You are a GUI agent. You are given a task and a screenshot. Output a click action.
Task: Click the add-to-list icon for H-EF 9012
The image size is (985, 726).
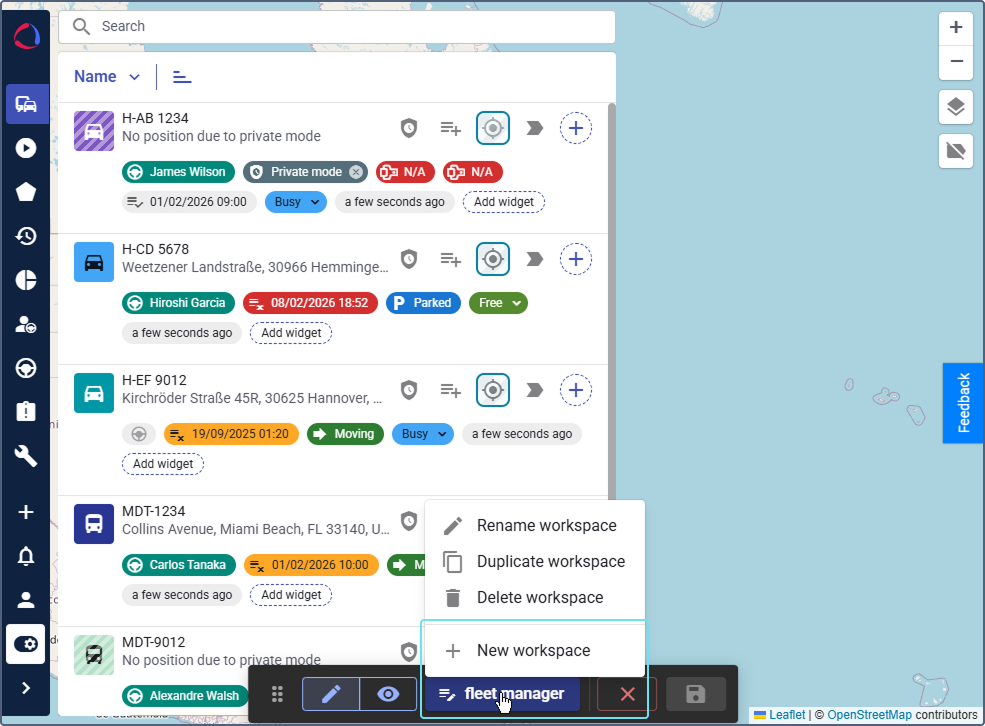click(x=450, y=390)
